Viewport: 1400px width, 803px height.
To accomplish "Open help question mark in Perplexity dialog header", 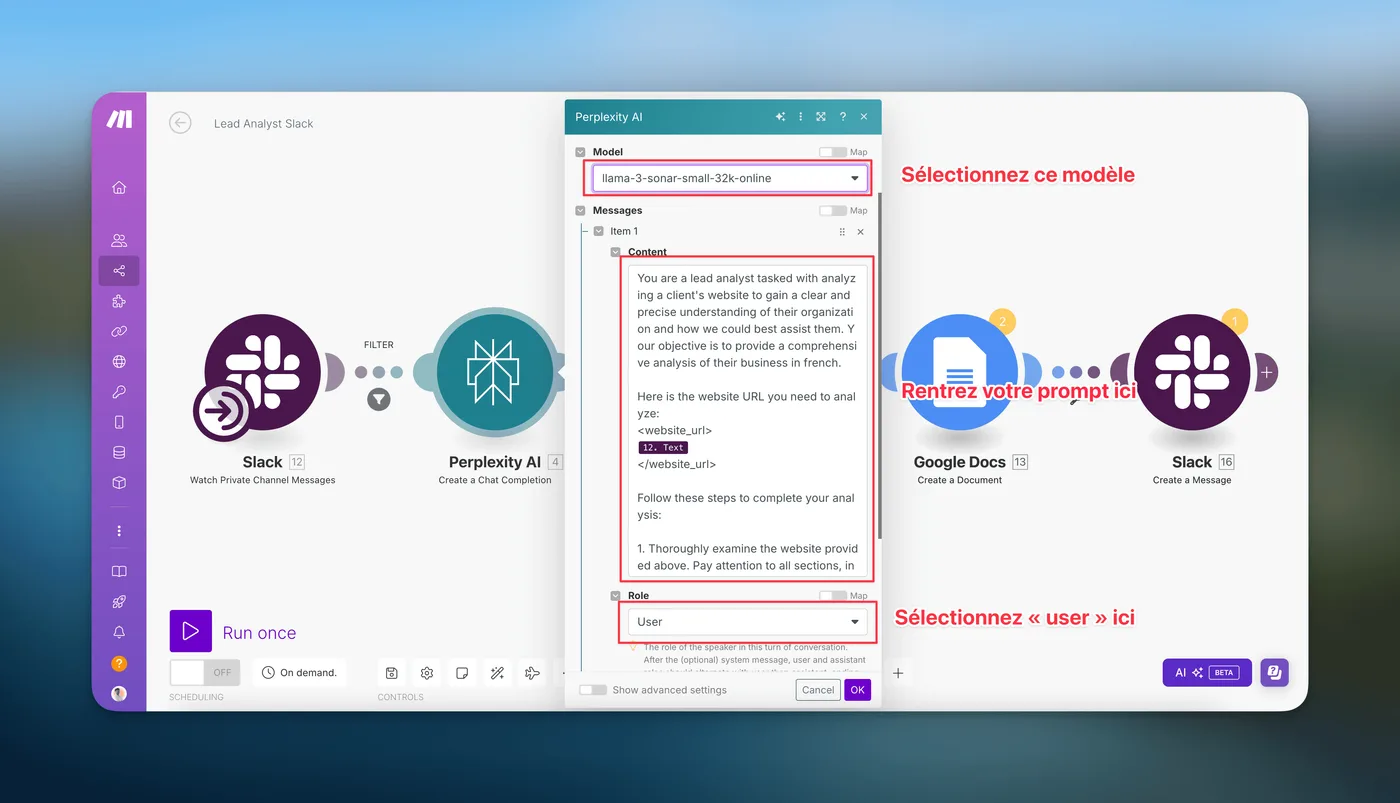I will click(843, 117).
